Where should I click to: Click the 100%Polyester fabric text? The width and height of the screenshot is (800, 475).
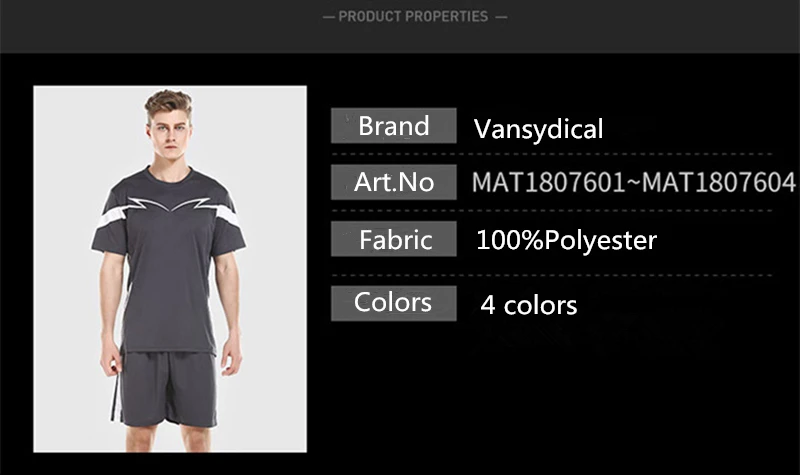point(566,240)
